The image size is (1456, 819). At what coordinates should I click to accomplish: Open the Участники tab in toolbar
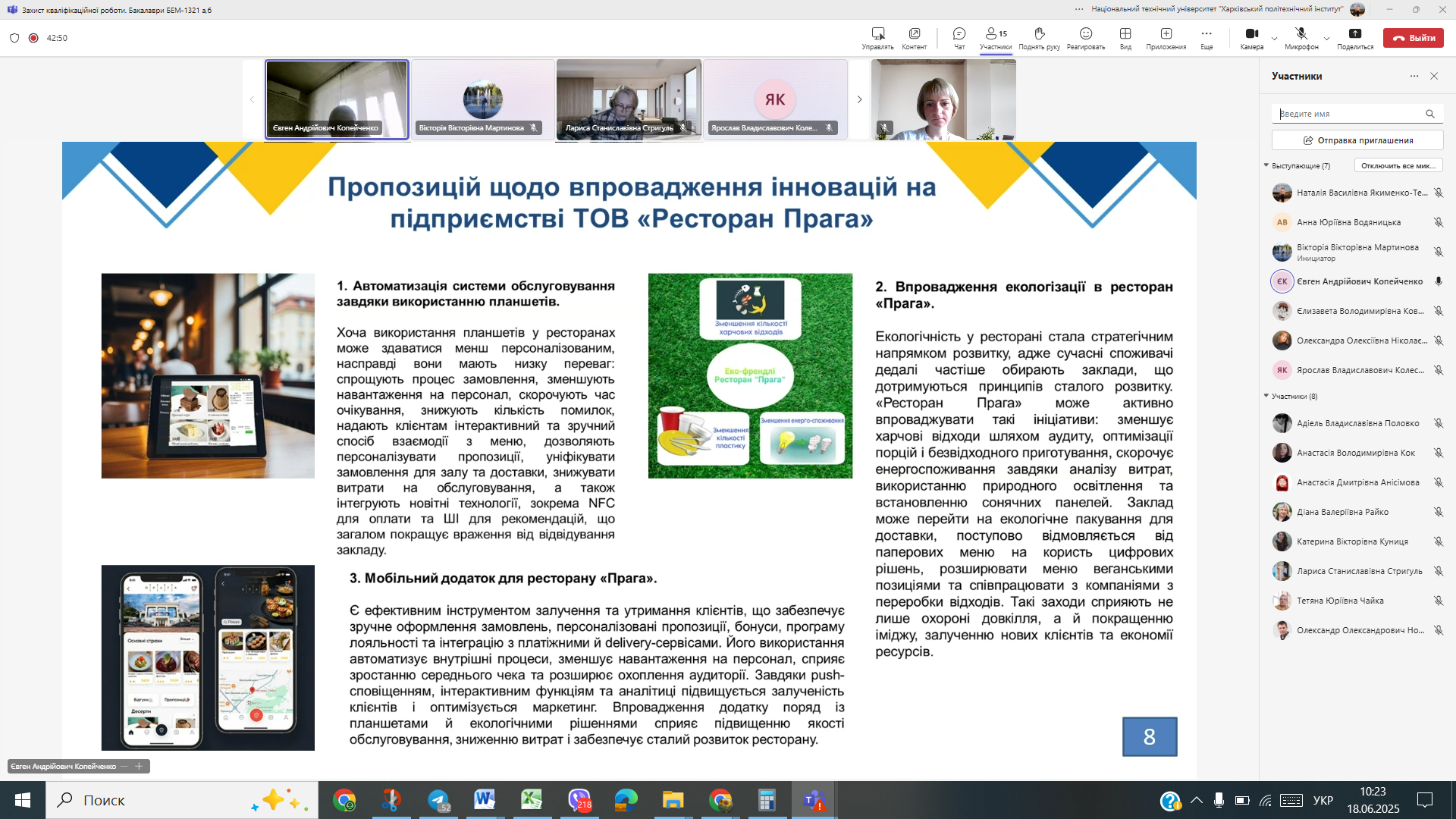click(995, 37)
